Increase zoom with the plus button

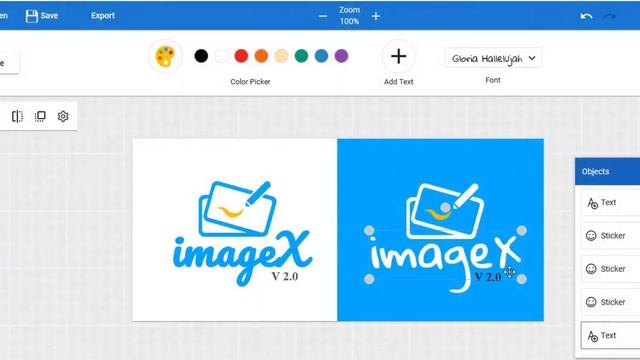pyautogui.click(x=376, y=16)
